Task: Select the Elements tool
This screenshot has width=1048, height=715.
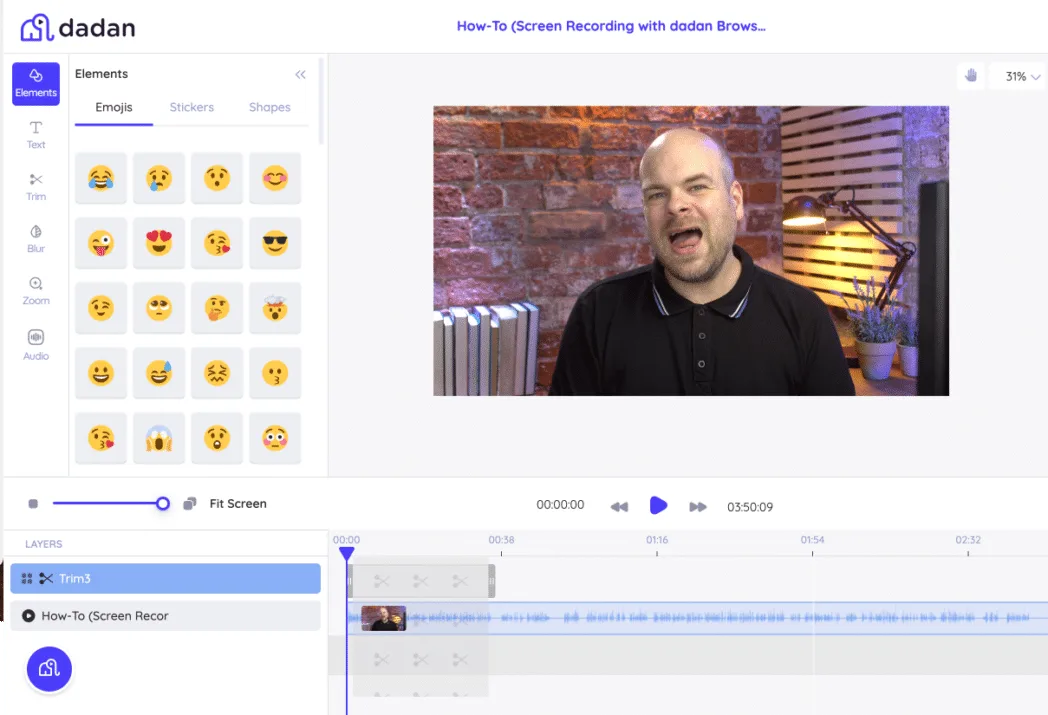Action: [x=35, y=84]
